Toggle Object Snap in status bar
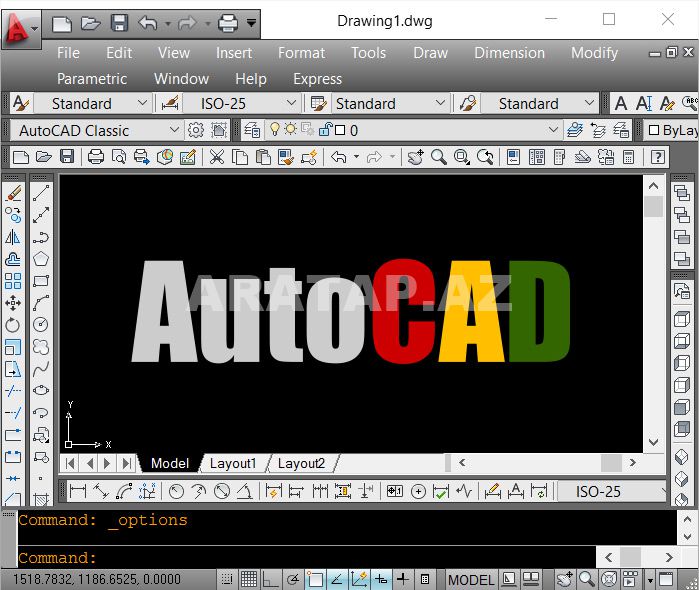This screenshot has height=590, width=699. 315,579
